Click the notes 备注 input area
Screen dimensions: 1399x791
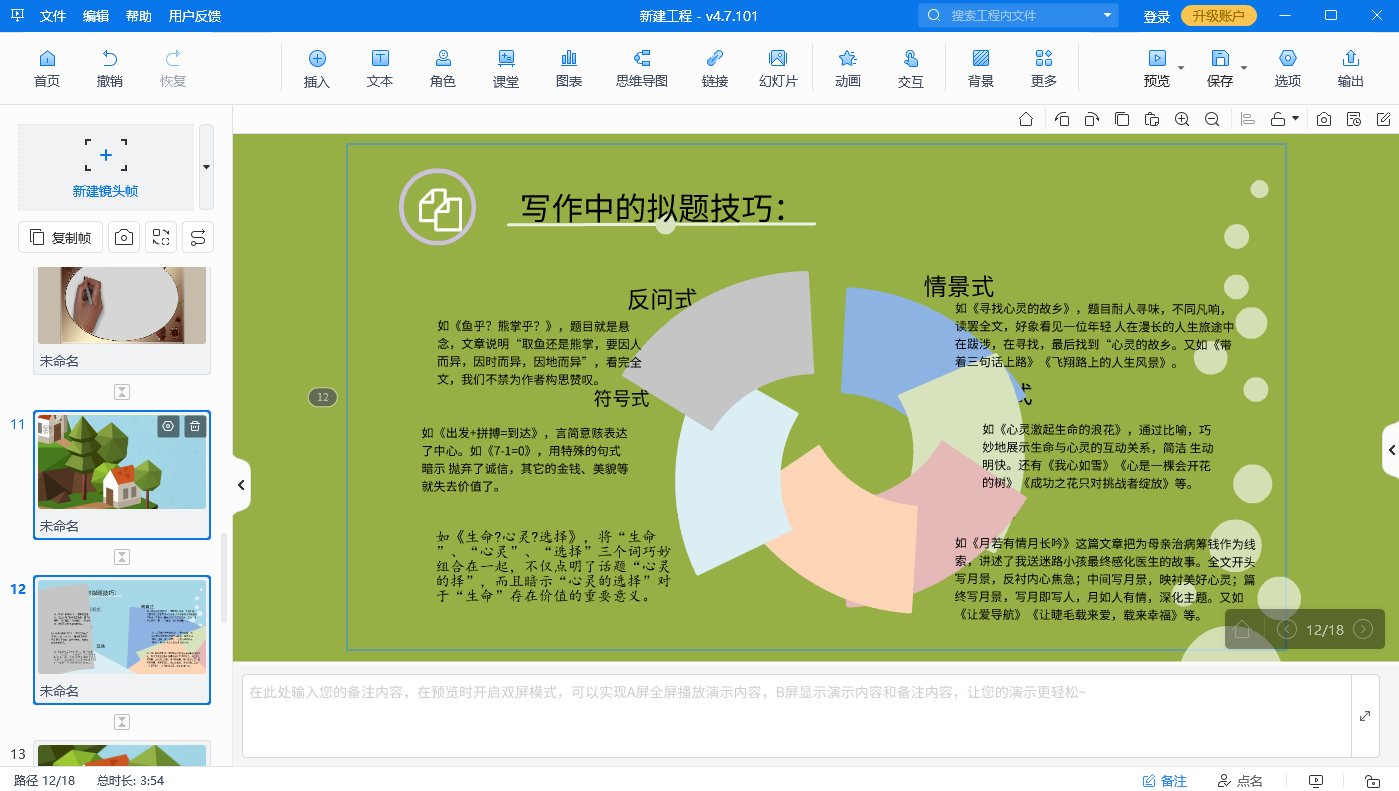click(796, 716)
